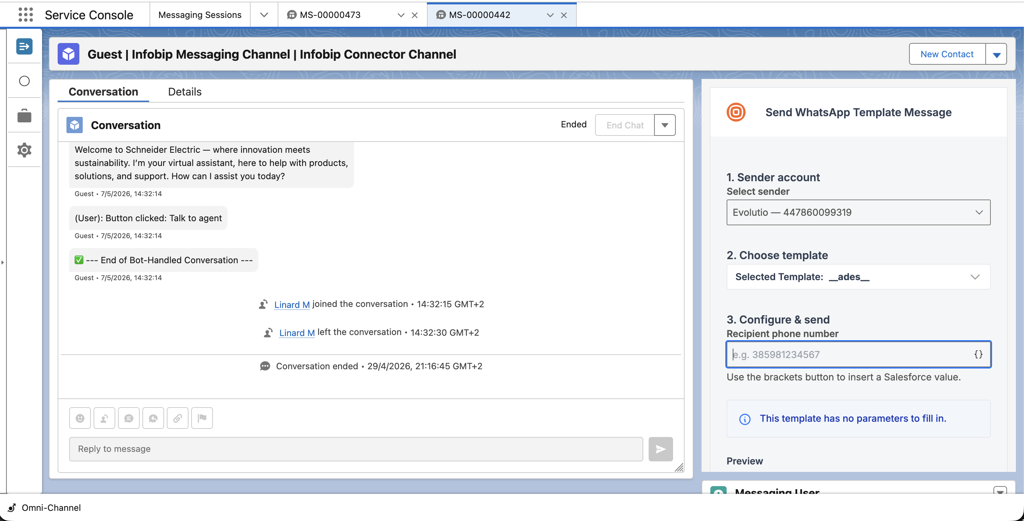Image resolution: width=1024 pixels, height=521 pixels.
Task: Open Omni-Channel utility bar item
Action: [44, 507]
